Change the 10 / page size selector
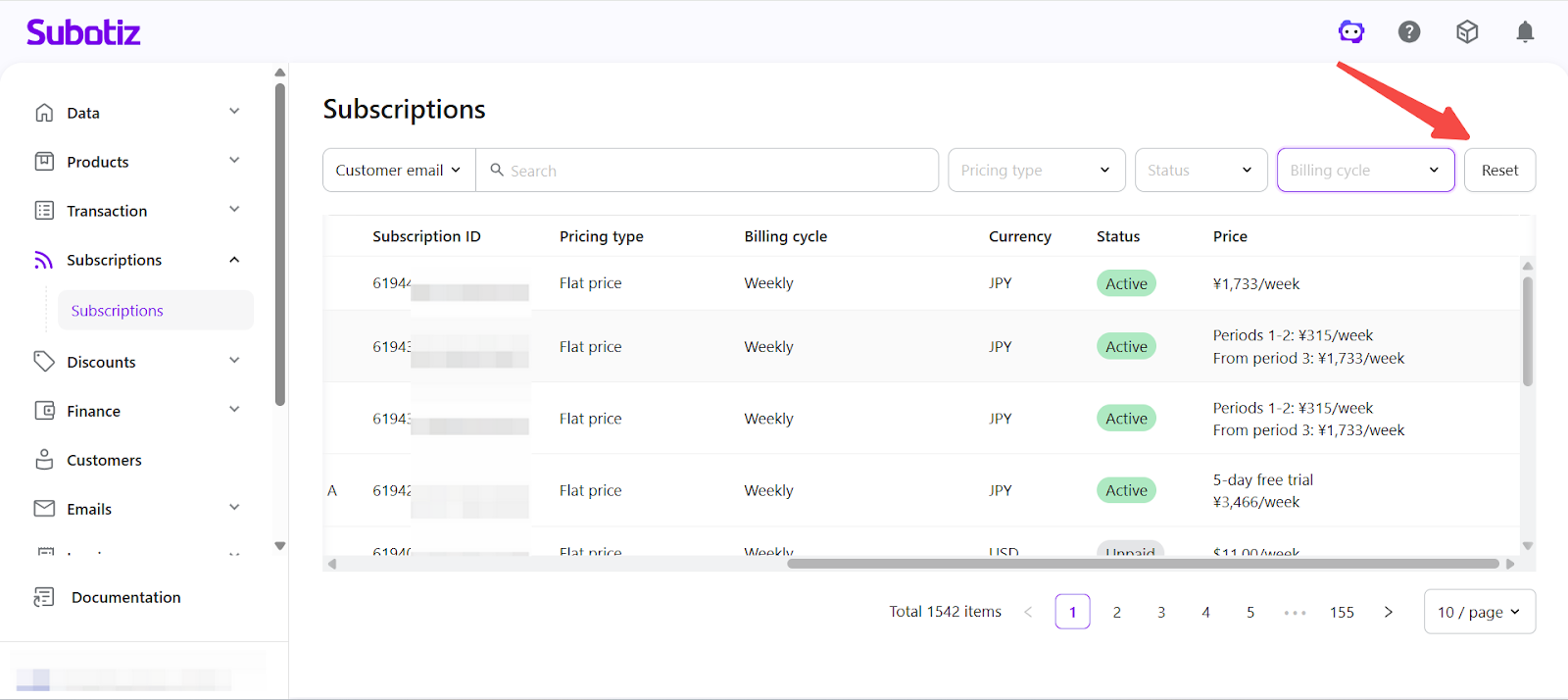 1479,612
